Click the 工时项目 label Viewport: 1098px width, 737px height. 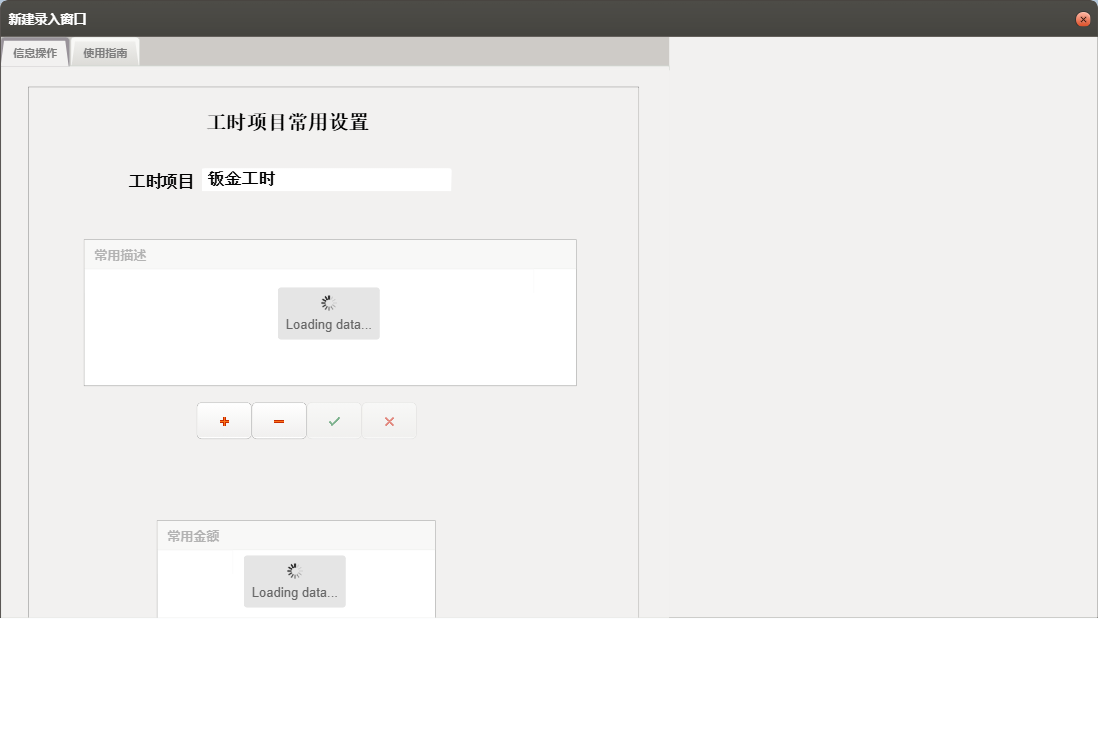(x=160, y=181)
